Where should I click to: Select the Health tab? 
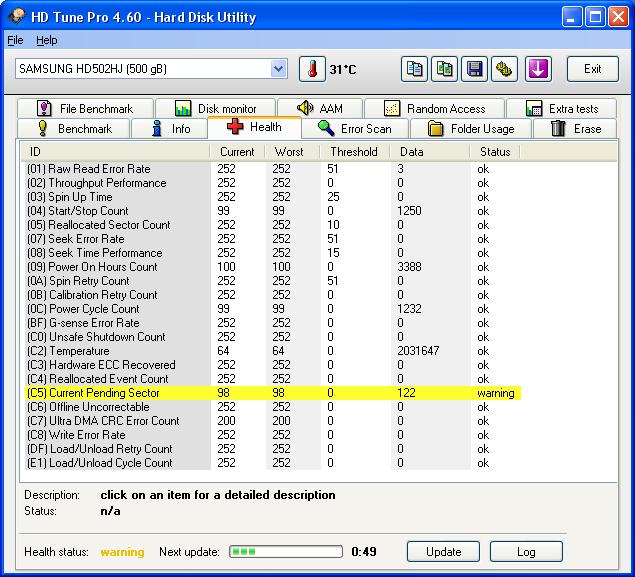[254, 127]
